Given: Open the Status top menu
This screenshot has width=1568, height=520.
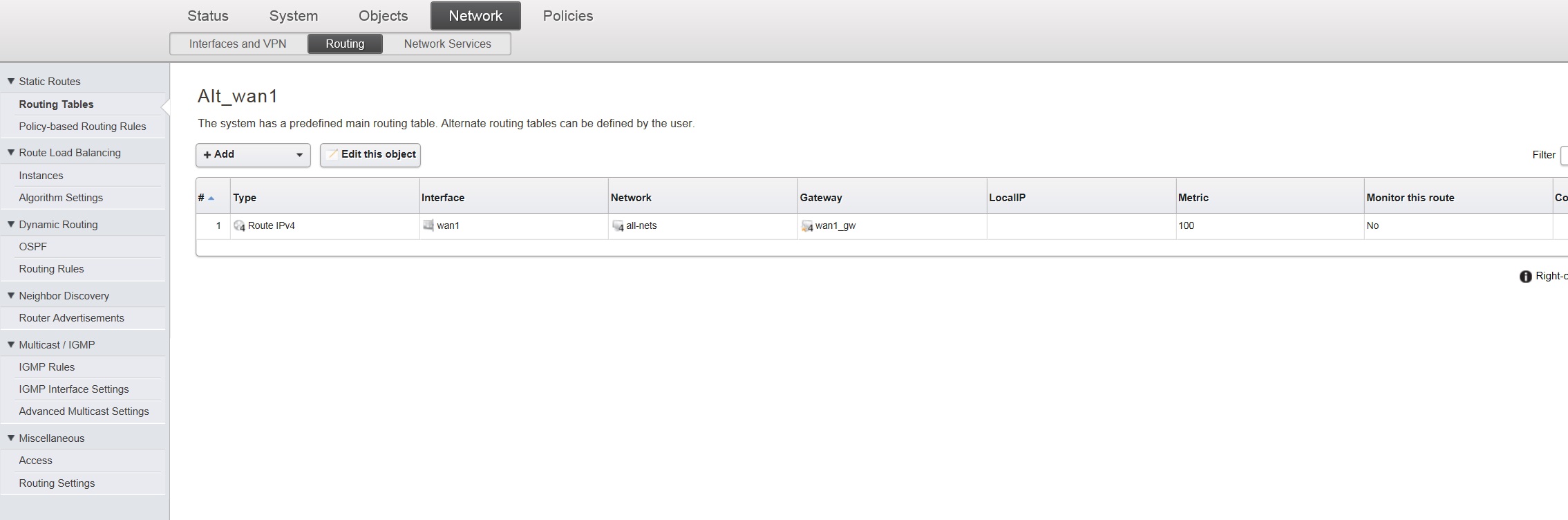Looking at the screenshot, I should (x=208, y=16).
